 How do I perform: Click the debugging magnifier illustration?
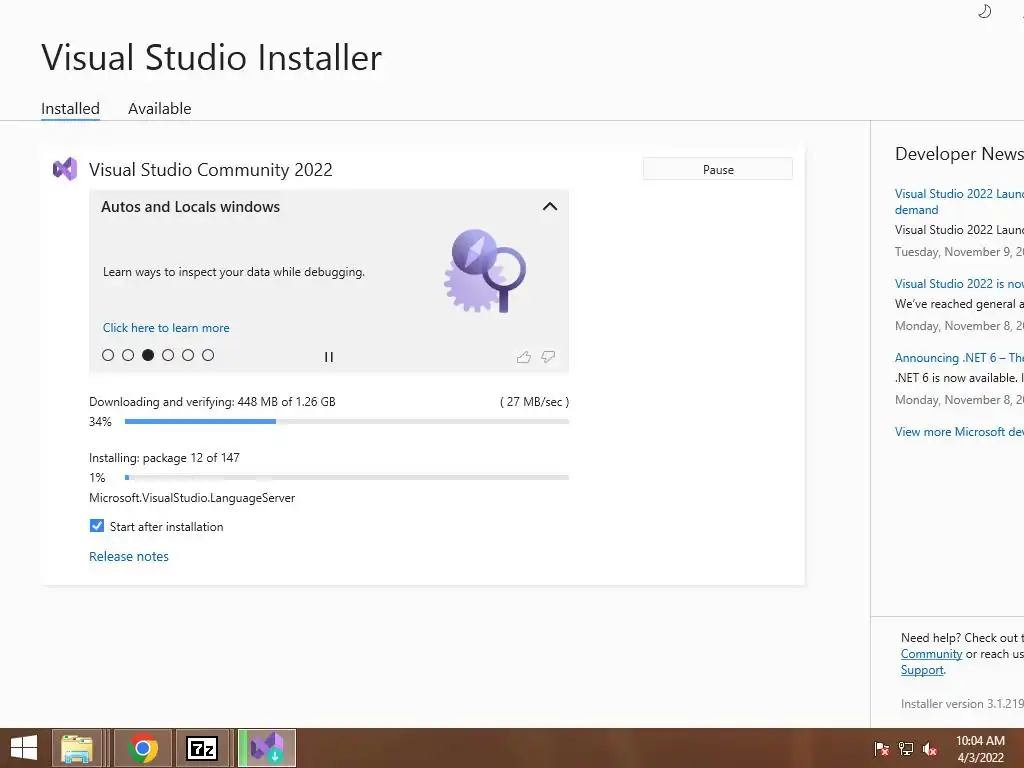coord(485,270)
